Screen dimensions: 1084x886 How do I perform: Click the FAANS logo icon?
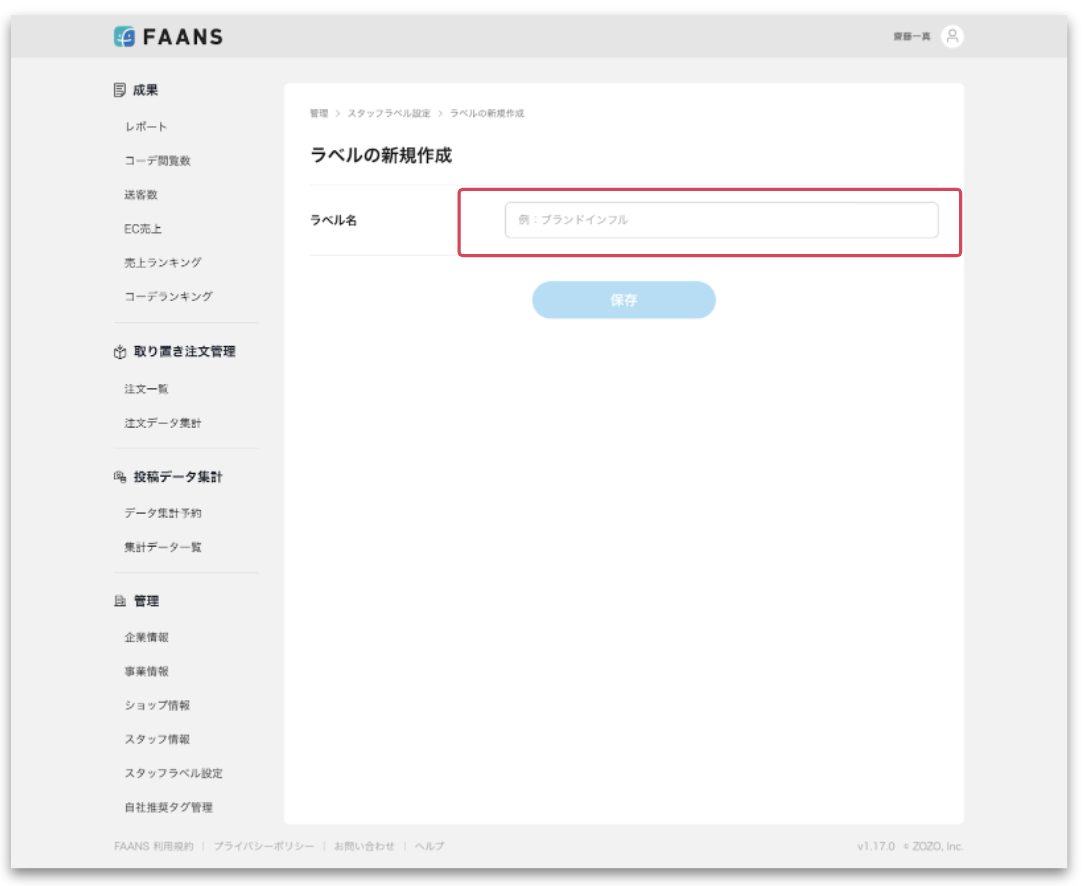124,37
